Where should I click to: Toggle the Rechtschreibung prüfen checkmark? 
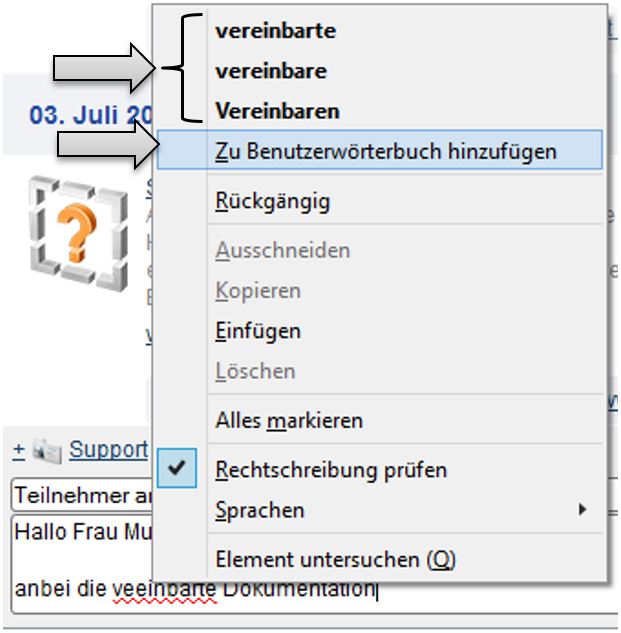pos(177,470)
